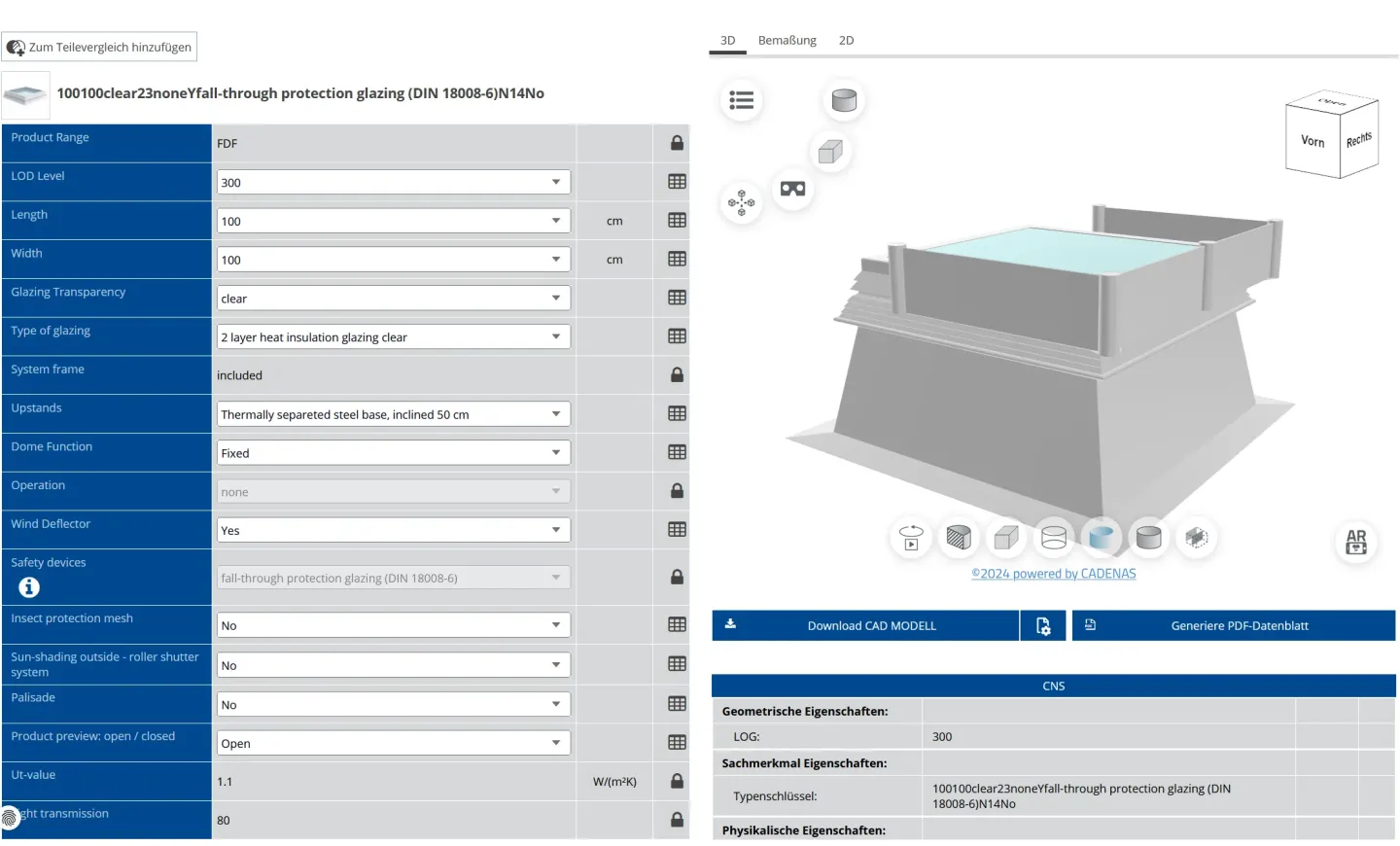Expand the Glazing Transparency dropdown
The image size is (1400, 846).
[x=393, y=299]
